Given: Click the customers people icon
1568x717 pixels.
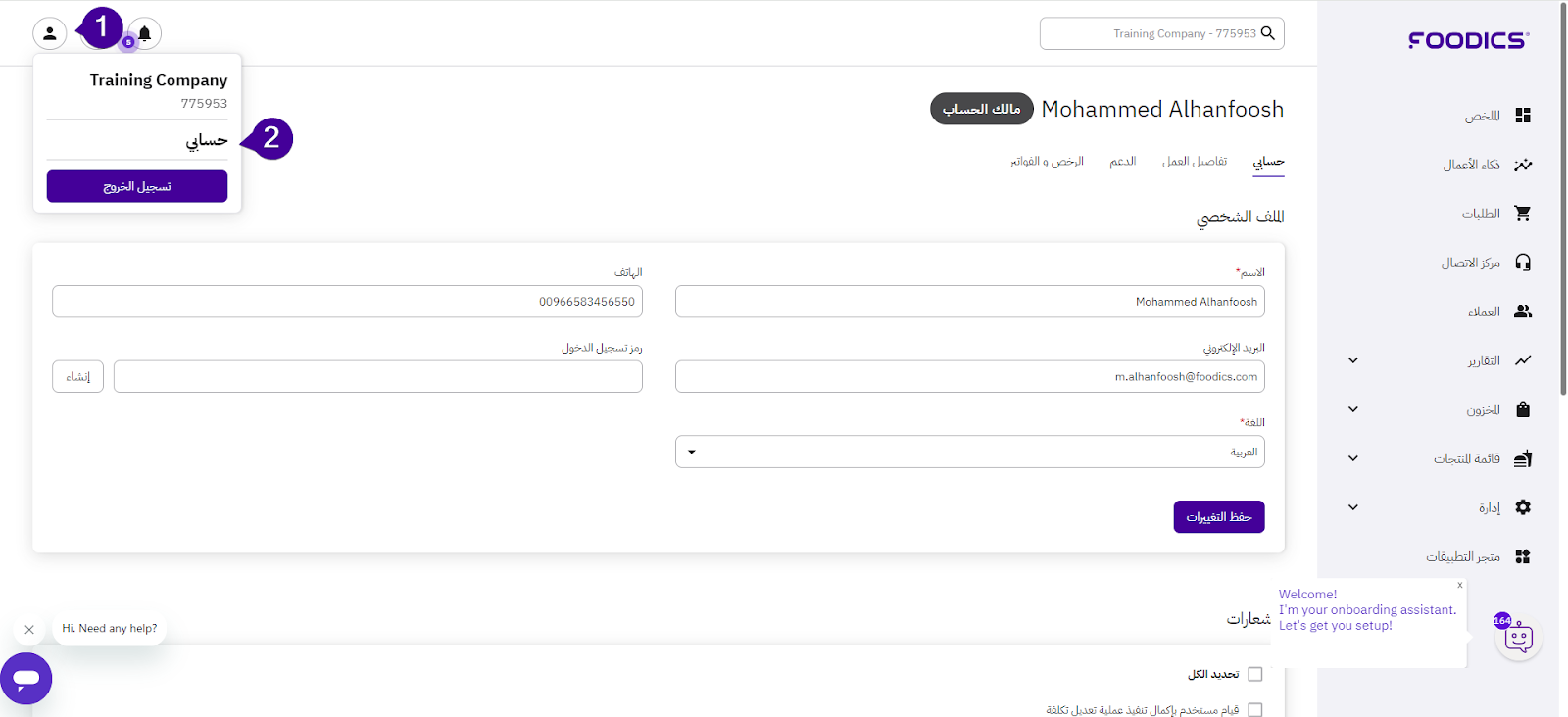Looking at the screenshot, I should click(1522, 311).
